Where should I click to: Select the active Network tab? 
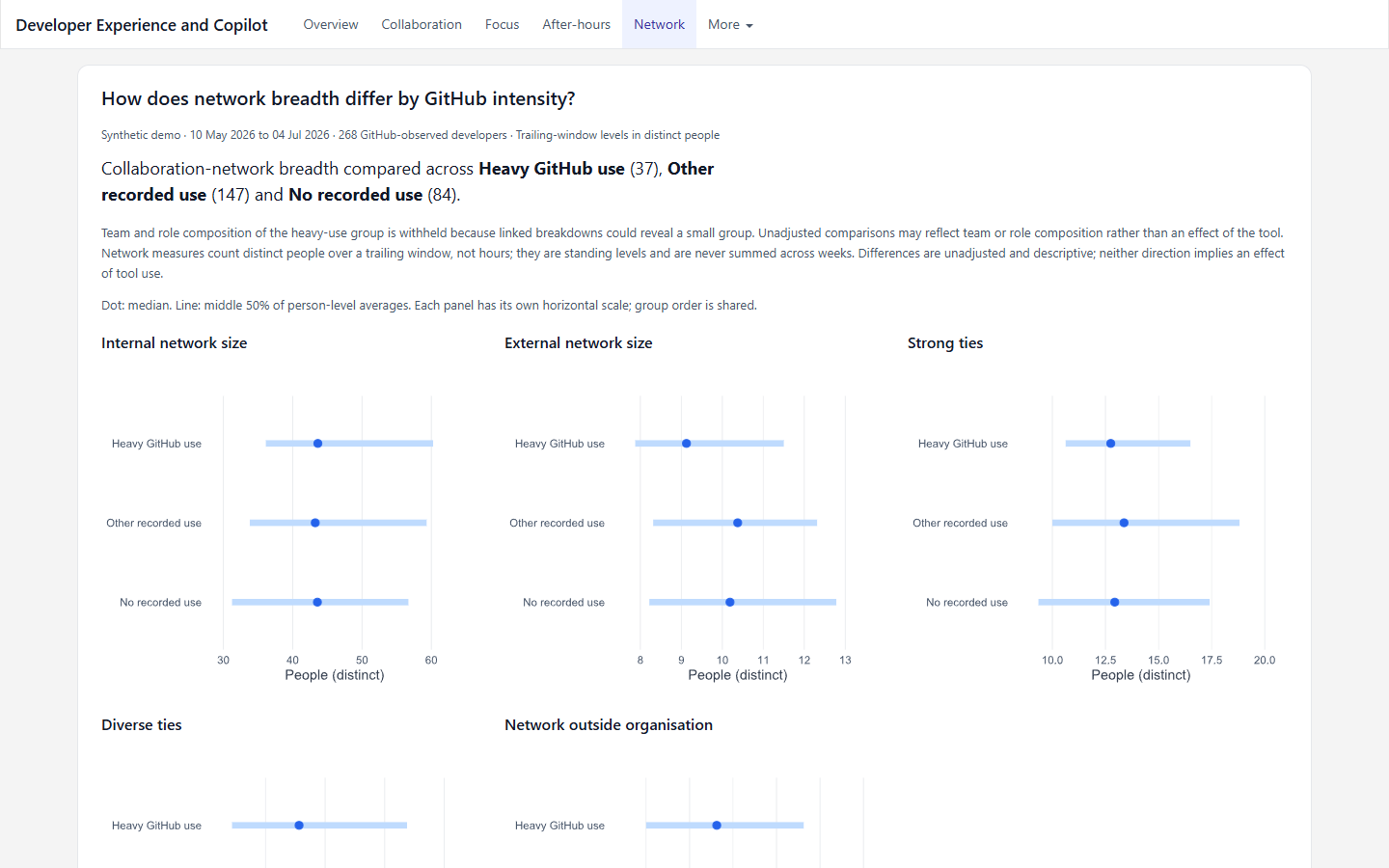pyautogui.click(x=659, y=24)
